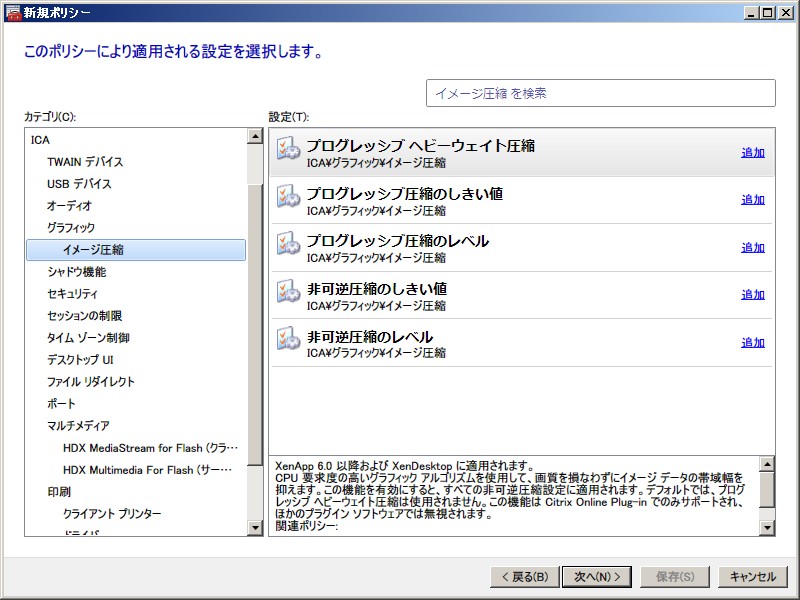Screen dimensions: 800x600
Task: Choose HDX MediaStream for Flash client item
Action: pos(147,448)
